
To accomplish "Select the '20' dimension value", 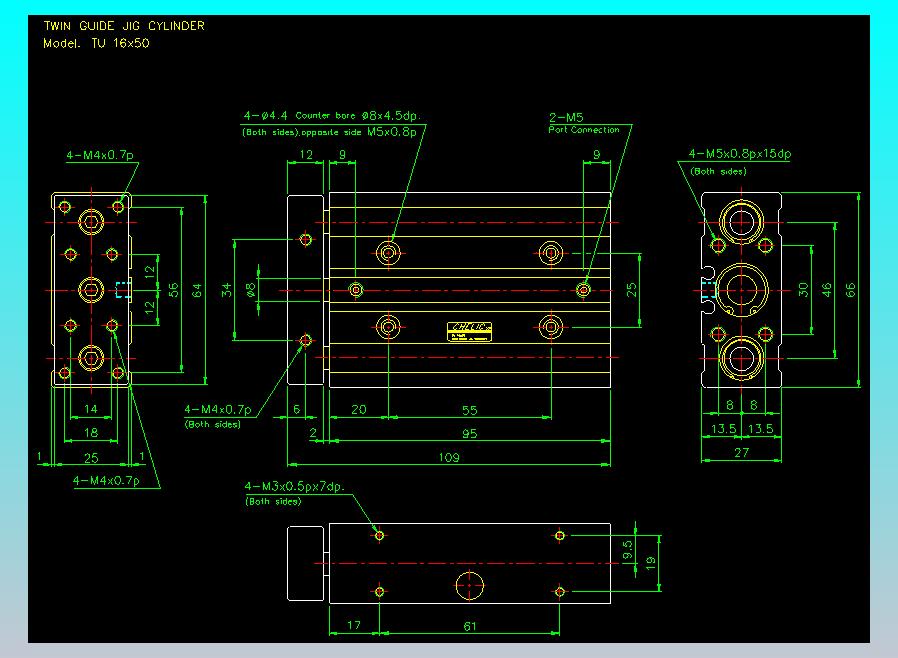I will (x=359, y=409).
